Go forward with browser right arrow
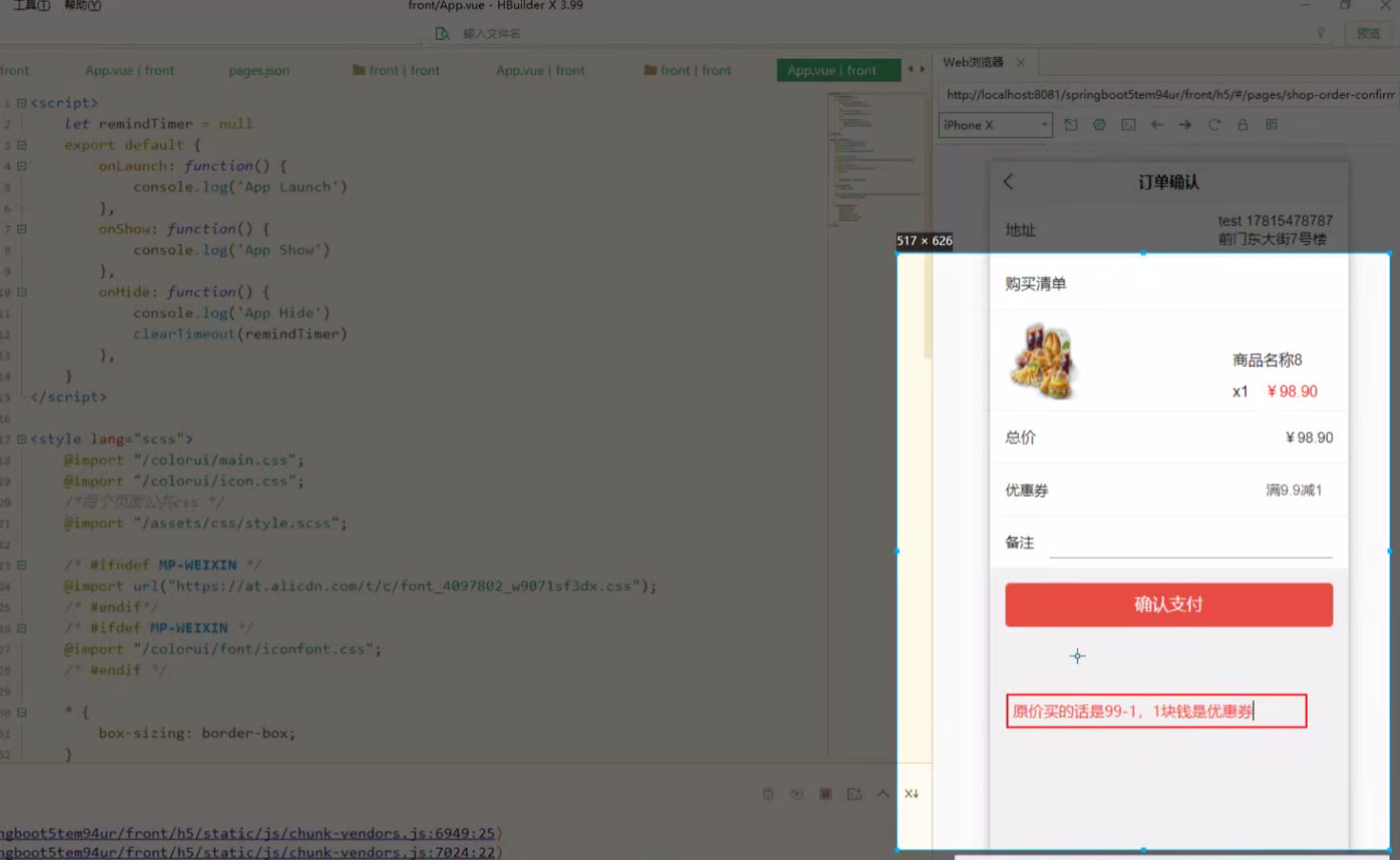 1185,125
